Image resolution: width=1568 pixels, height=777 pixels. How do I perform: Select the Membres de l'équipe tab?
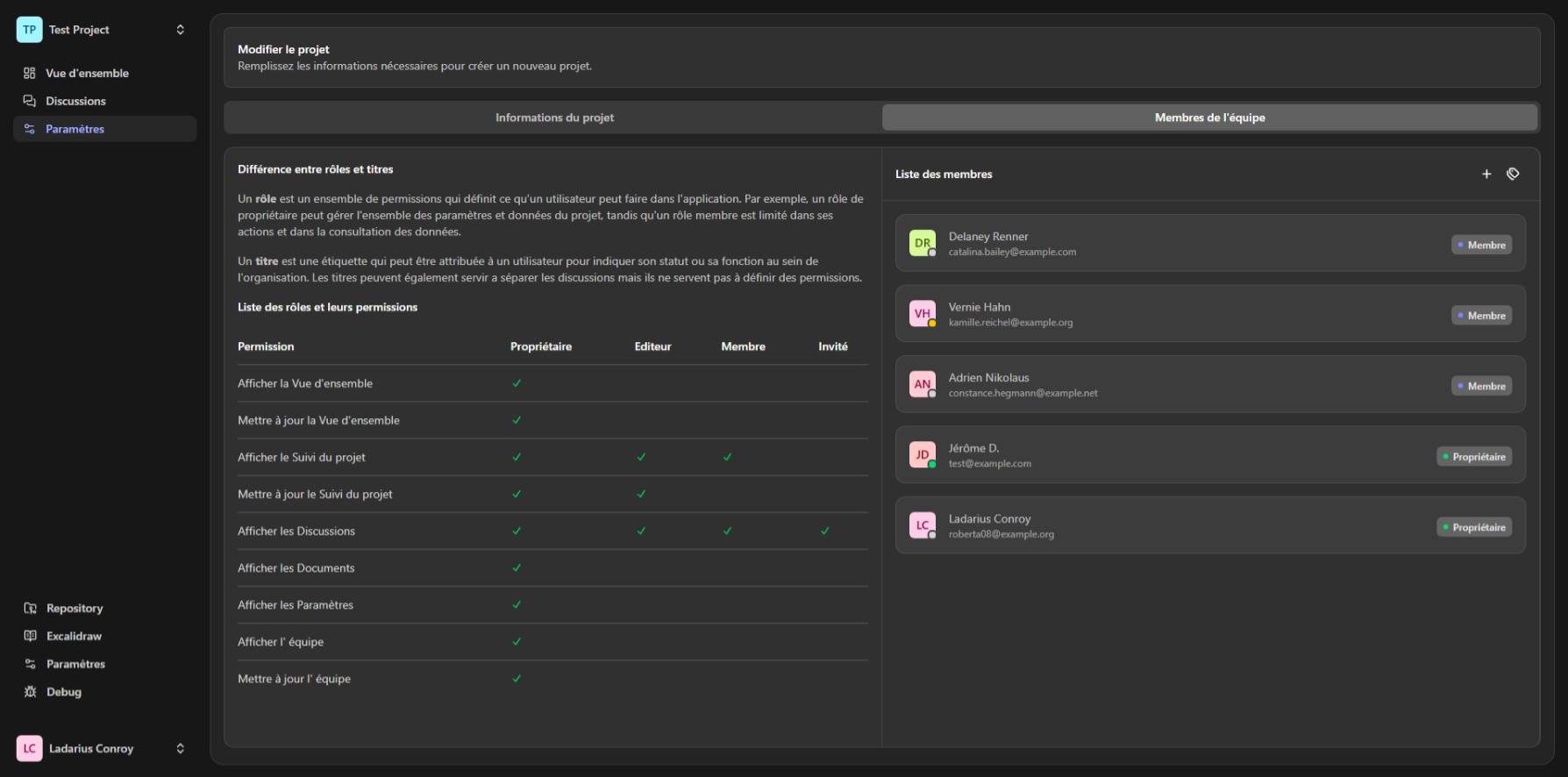[x=1209, y=118]
